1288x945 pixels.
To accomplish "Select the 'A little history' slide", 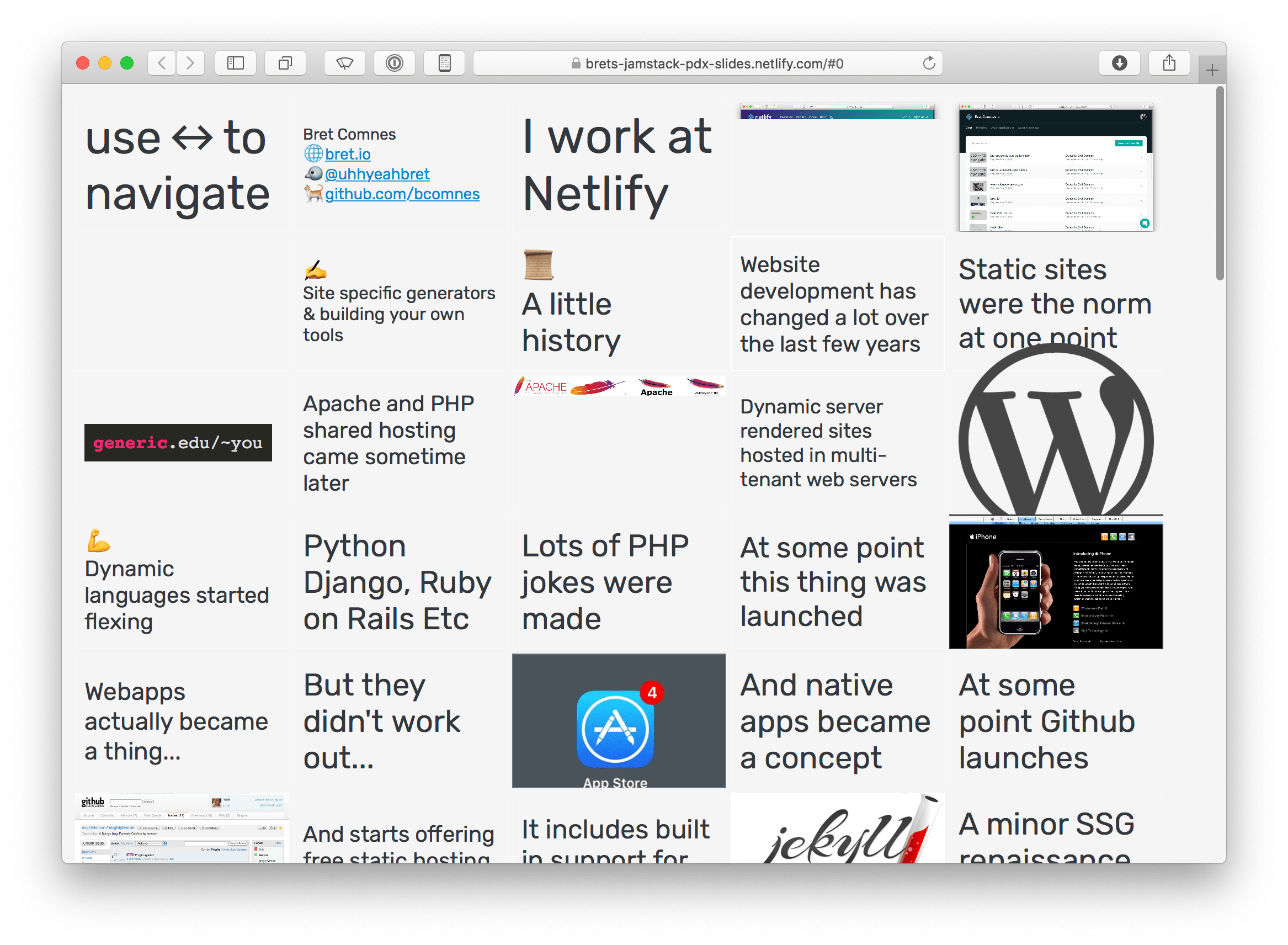I will coord(619,303).
